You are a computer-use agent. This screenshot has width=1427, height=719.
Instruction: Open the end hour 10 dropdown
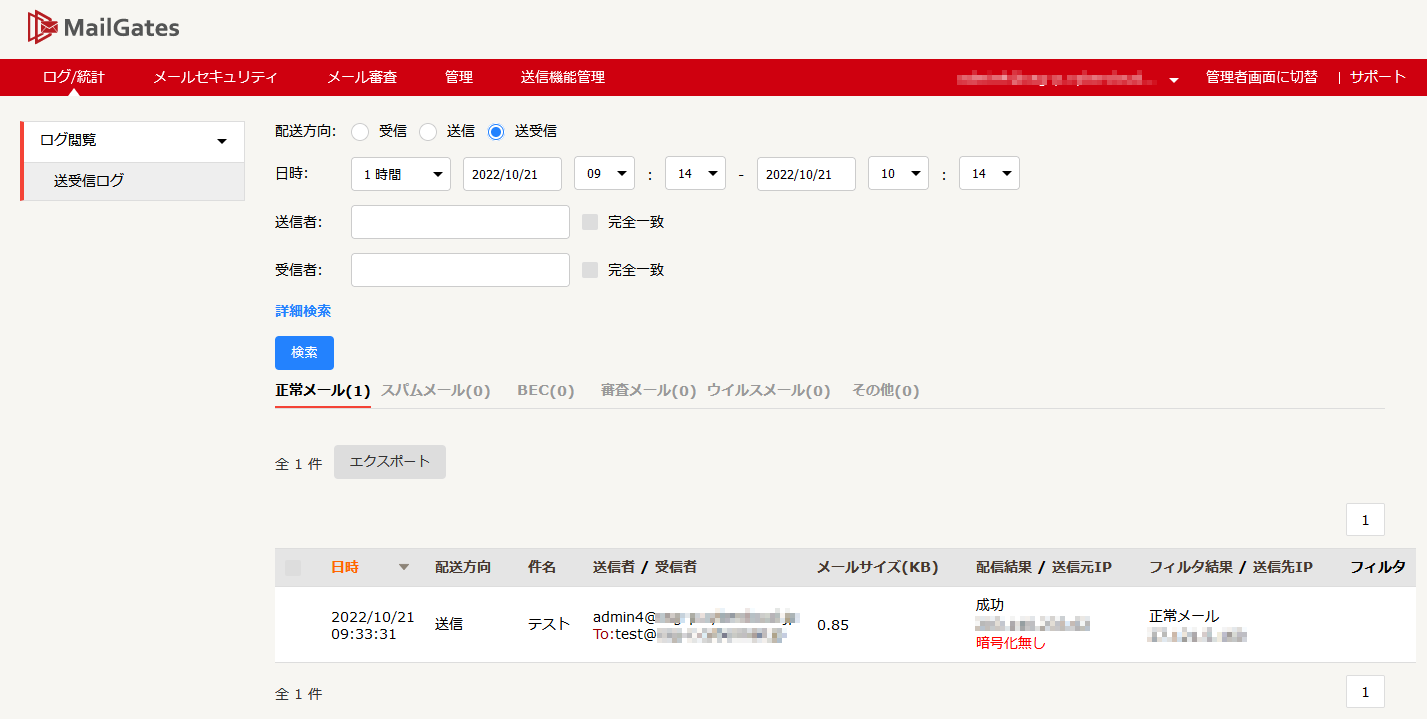click(899, 174)
